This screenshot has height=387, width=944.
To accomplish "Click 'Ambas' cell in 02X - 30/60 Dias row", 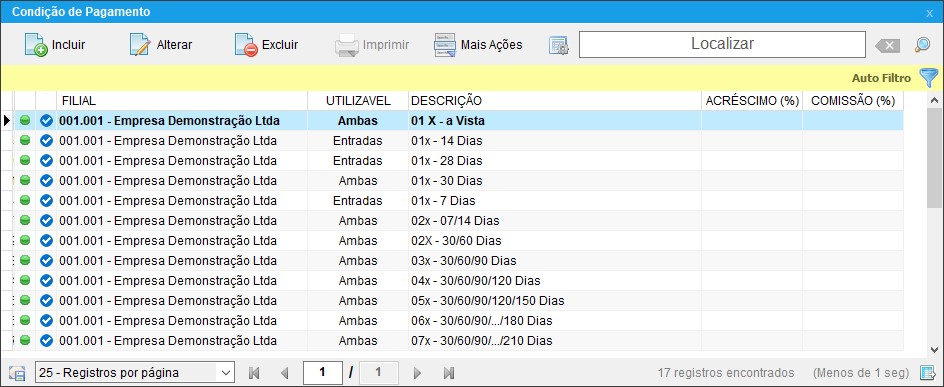I will pos(358,241).
